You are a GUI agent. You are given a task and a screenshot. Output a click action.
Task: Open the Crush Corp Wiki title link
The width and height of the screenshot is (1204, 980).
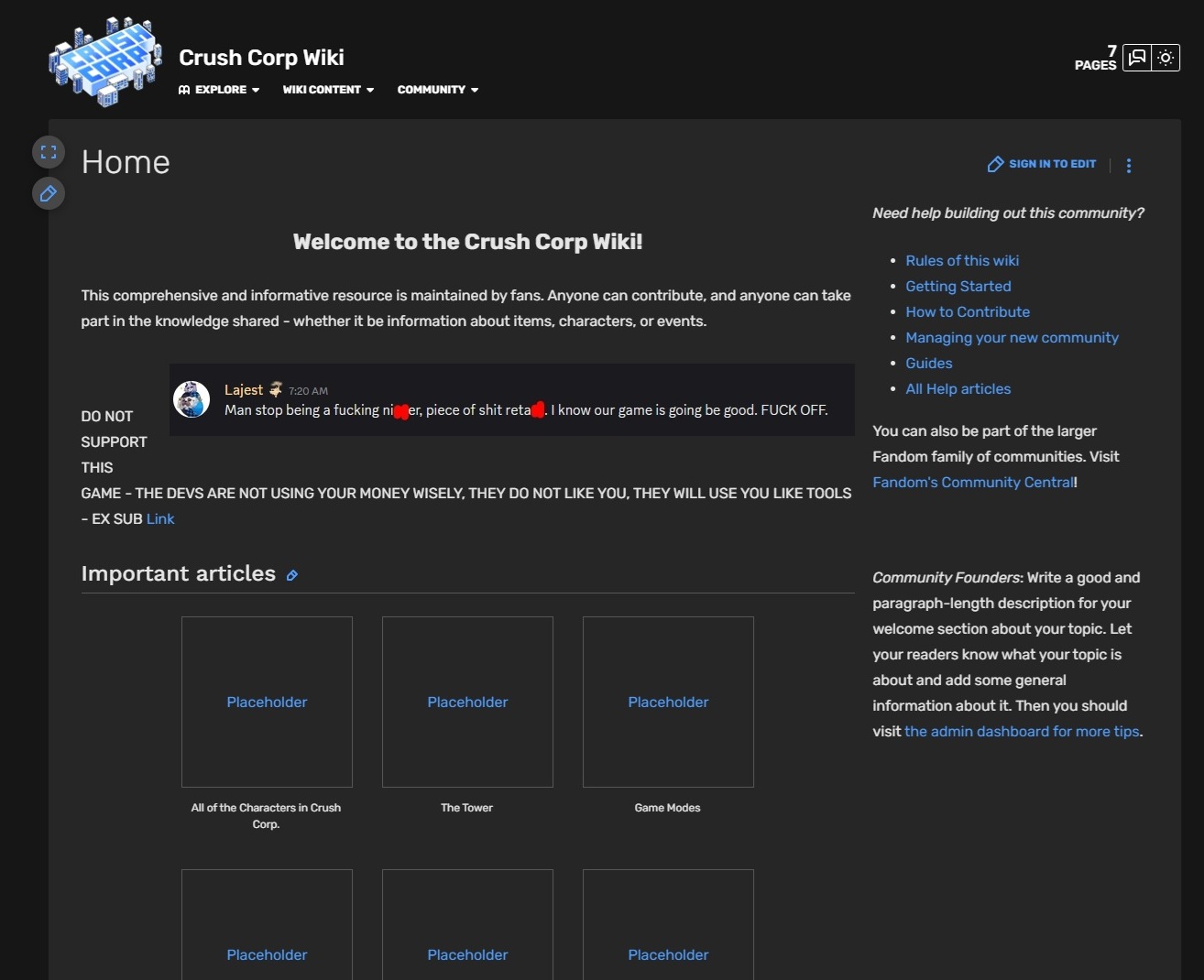pyautogui.click(x=261, y=58)
